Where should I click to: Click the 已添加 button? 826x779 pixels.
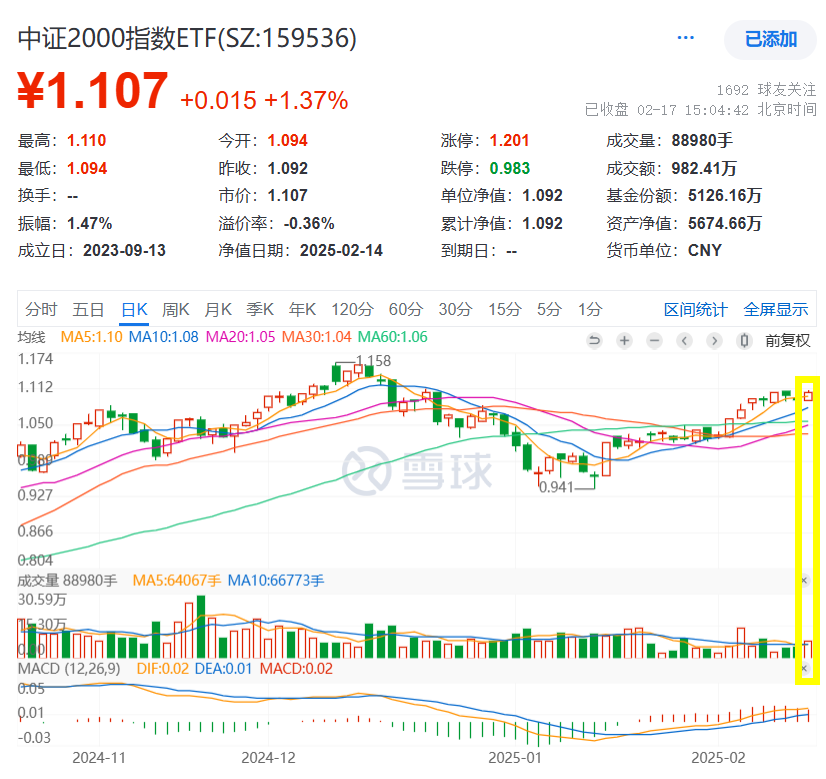770,40
